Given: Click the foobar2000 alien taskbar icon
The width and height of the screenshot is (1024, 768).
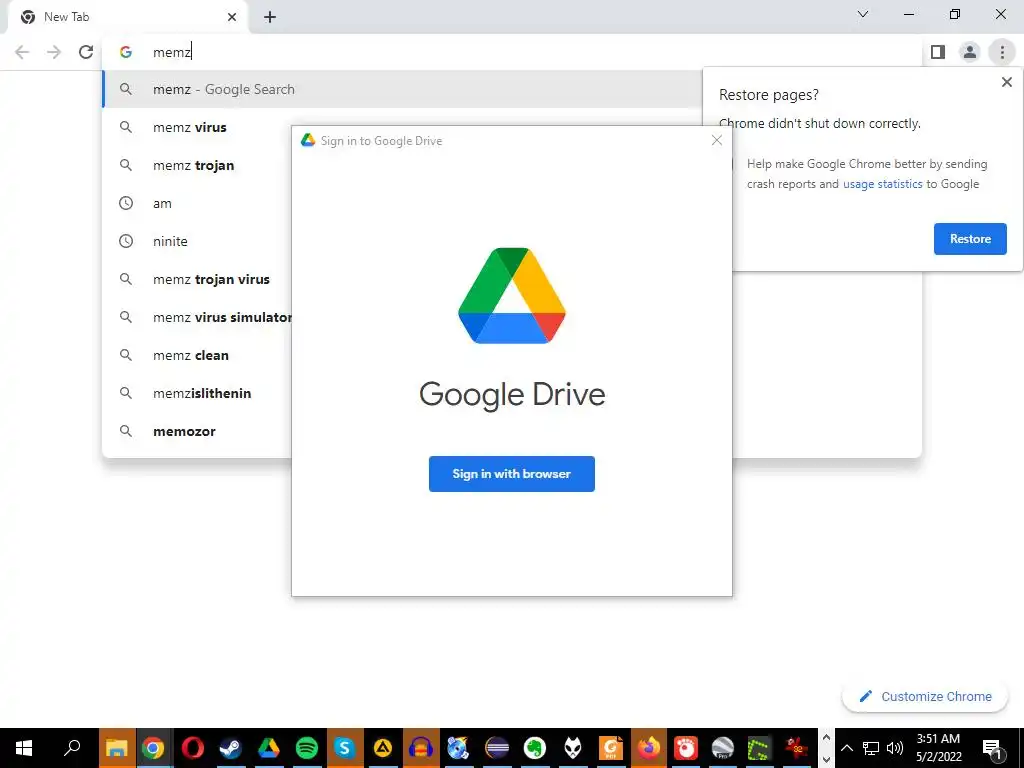Looking at the screenshot, I should (573, 748).
